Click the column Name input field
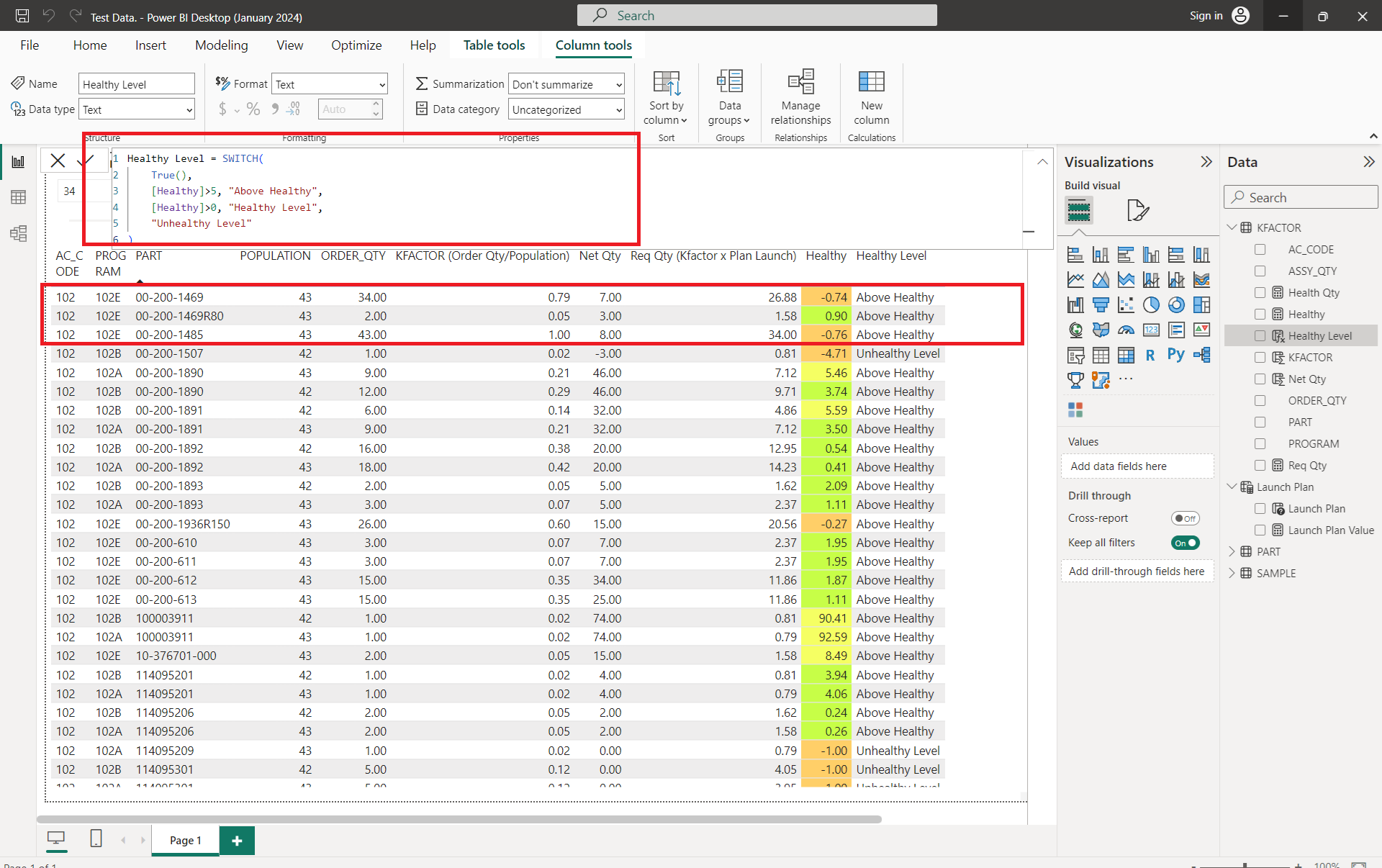Viewport: 1382px width, 868px height. tap(137, 84)
